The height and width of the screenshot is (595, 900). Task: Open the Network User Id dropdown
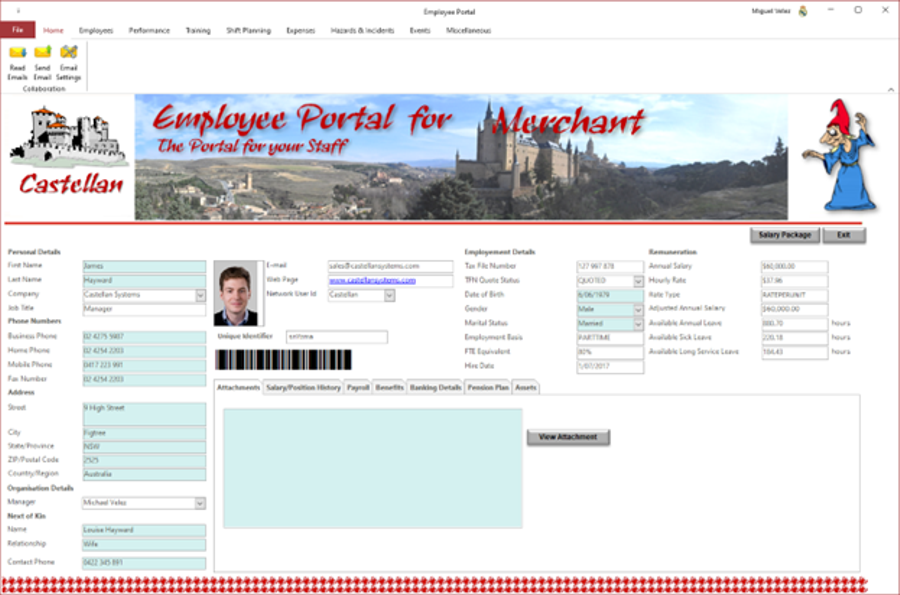tap(389, 295)
